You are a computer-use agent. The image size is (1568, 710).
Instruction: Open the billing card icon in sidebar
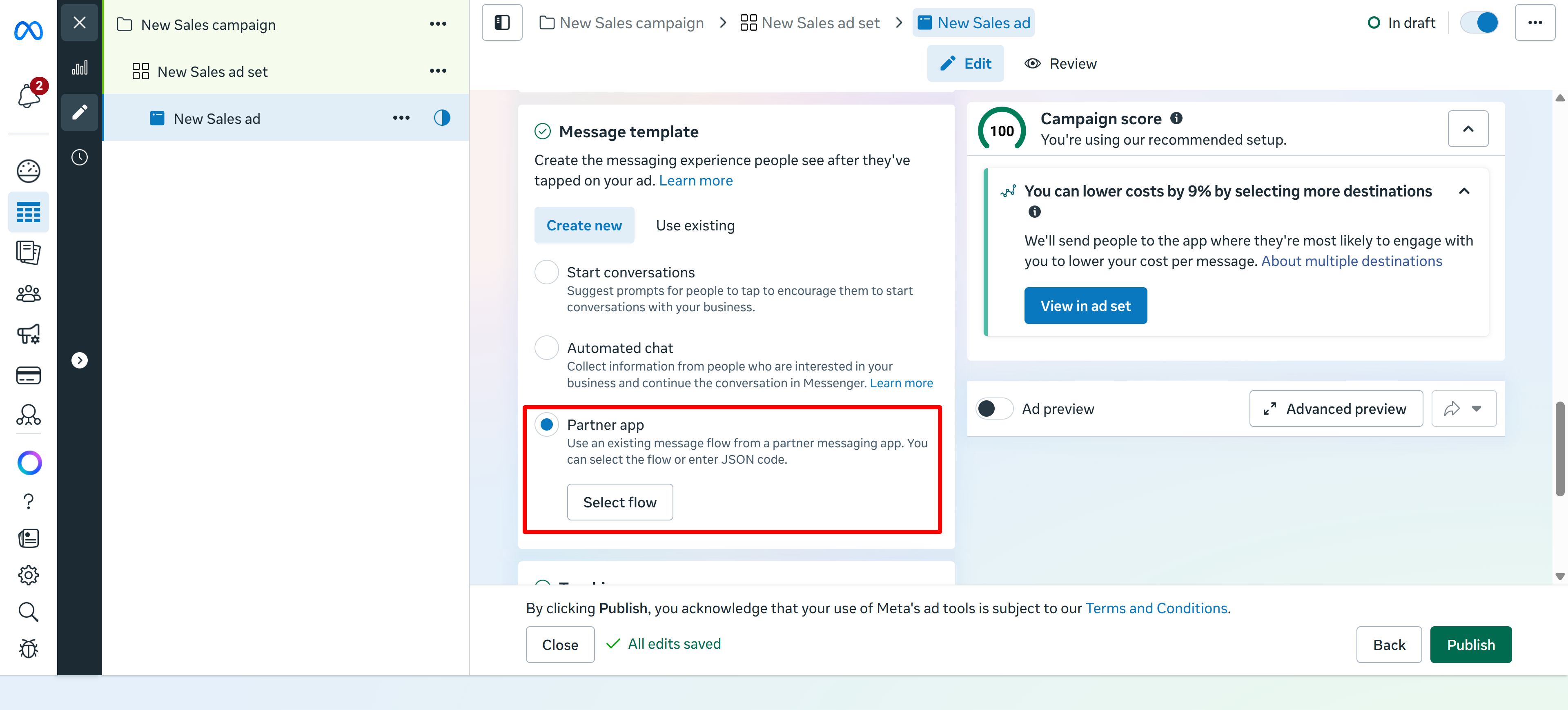coord(29,375)
